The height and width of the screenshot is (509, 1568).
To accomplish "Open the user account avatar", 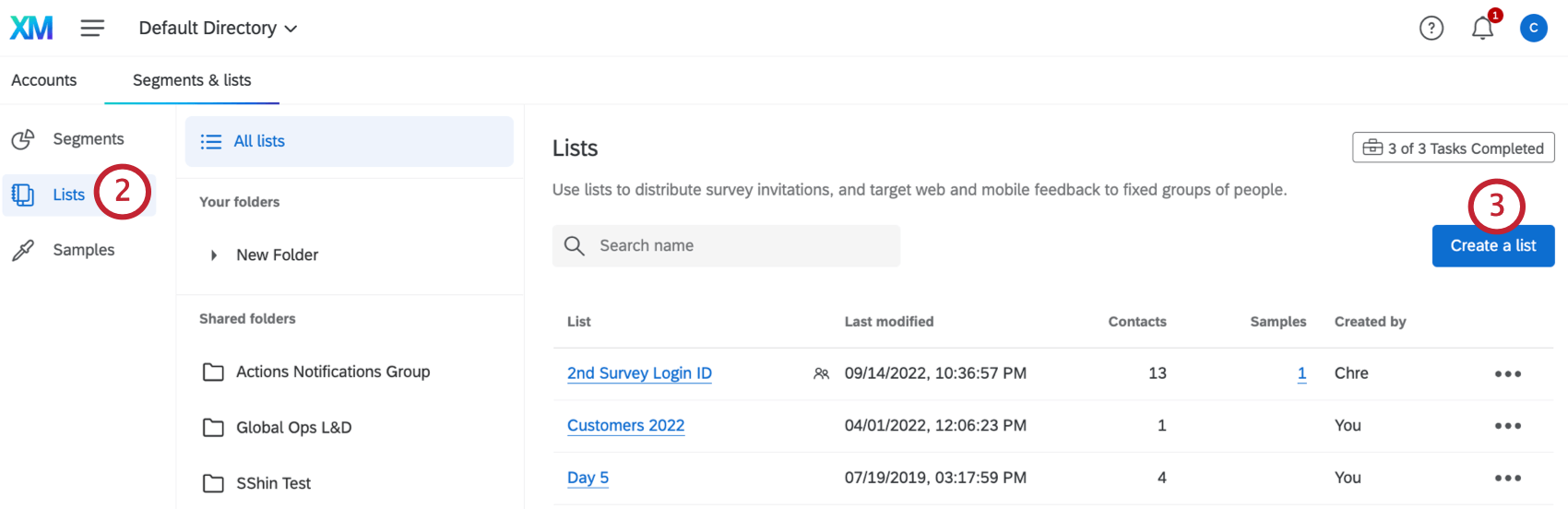I will point(1533,29).
